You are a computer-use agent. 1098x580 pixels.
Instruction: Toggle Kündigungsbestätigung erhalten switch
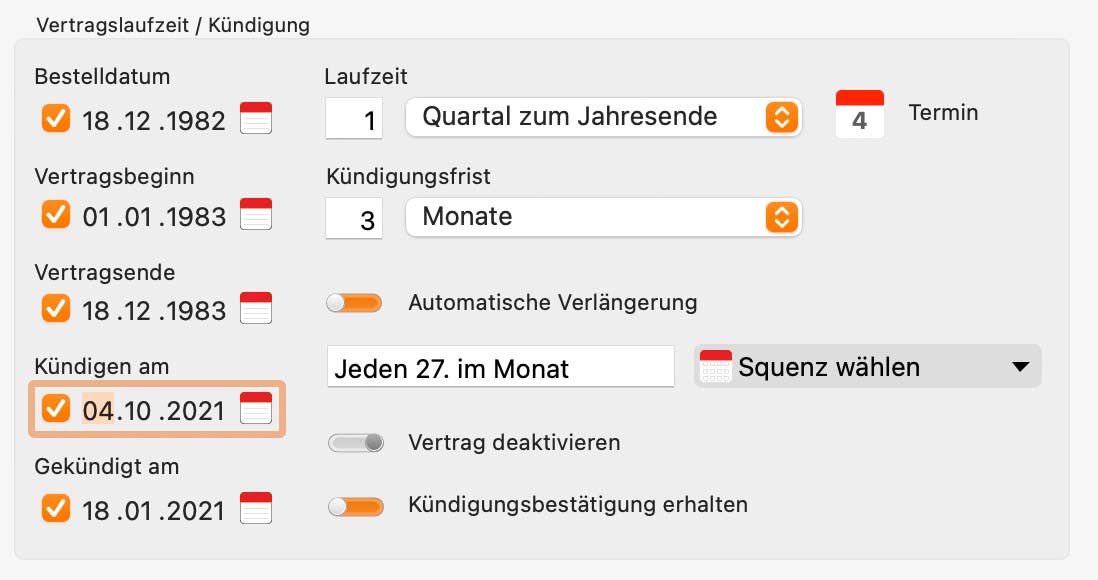coord(356,506)
